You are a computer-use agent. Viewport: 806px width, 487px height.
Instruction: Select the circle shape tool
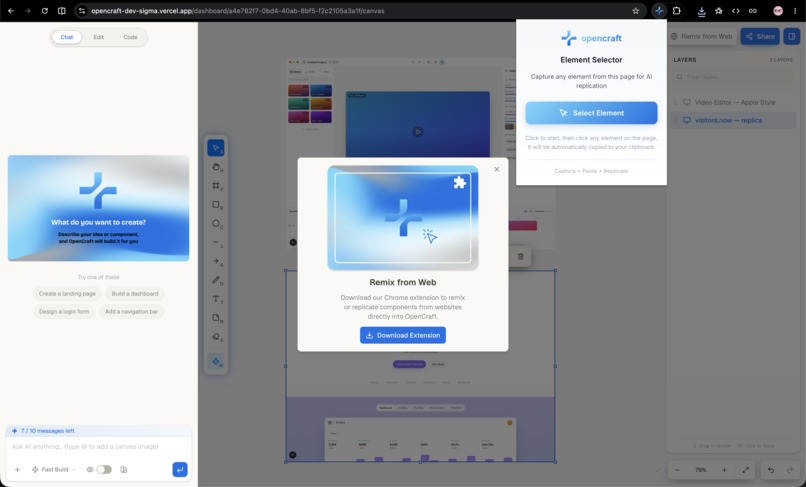point(216,224)
